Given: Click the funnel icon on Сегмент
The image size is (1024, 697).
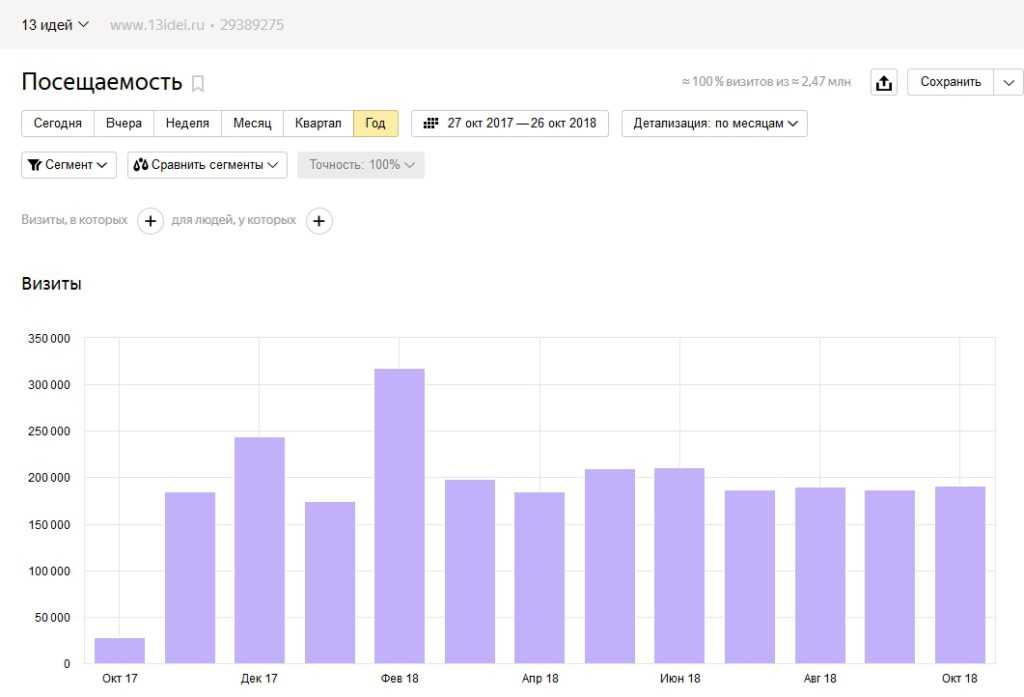Looking at the screenshot, I should (x=35, y=165).
